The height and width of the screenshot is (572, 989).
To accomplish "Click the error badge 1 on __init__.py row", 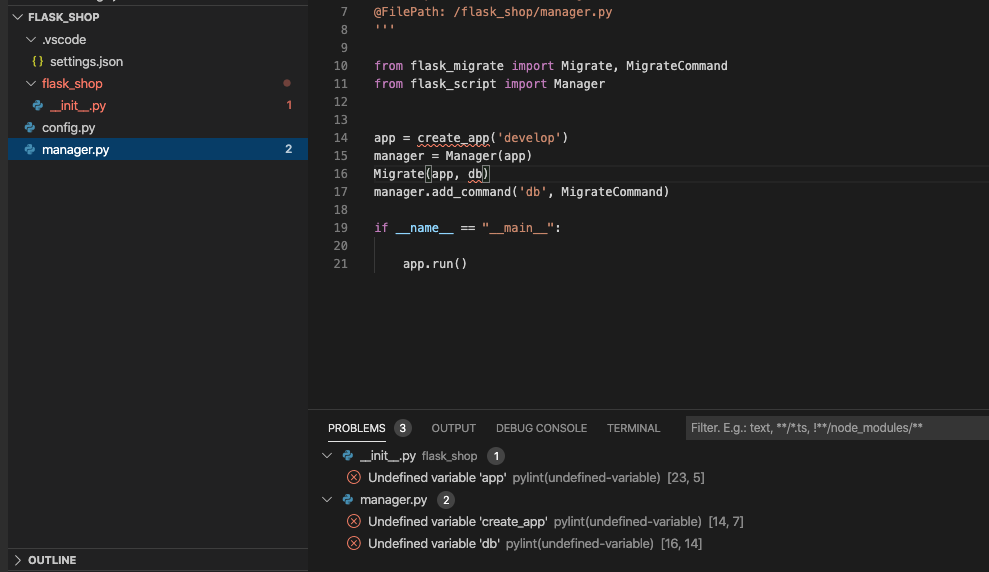I will [289, 105].
